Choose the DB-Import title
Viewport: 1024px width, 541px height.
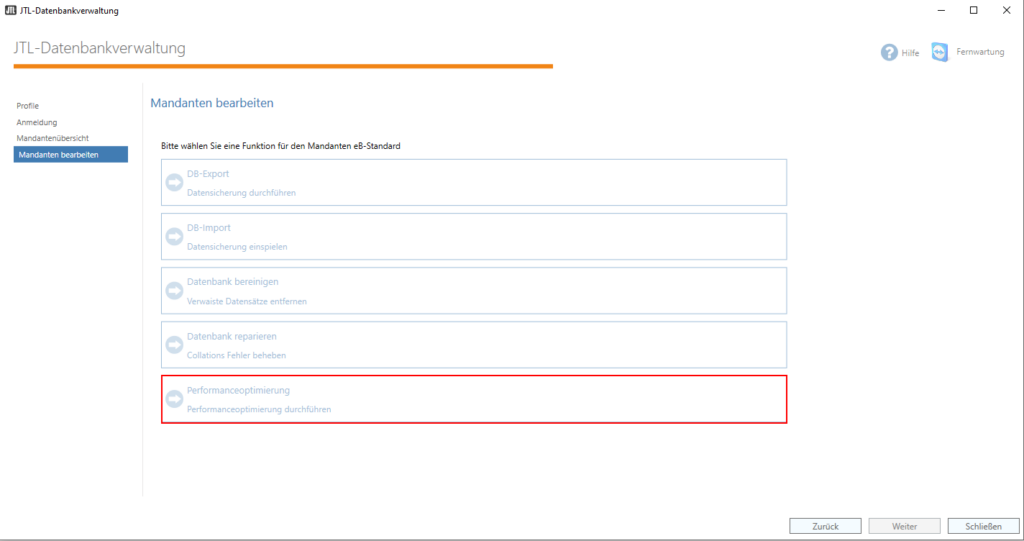[208, 228]
